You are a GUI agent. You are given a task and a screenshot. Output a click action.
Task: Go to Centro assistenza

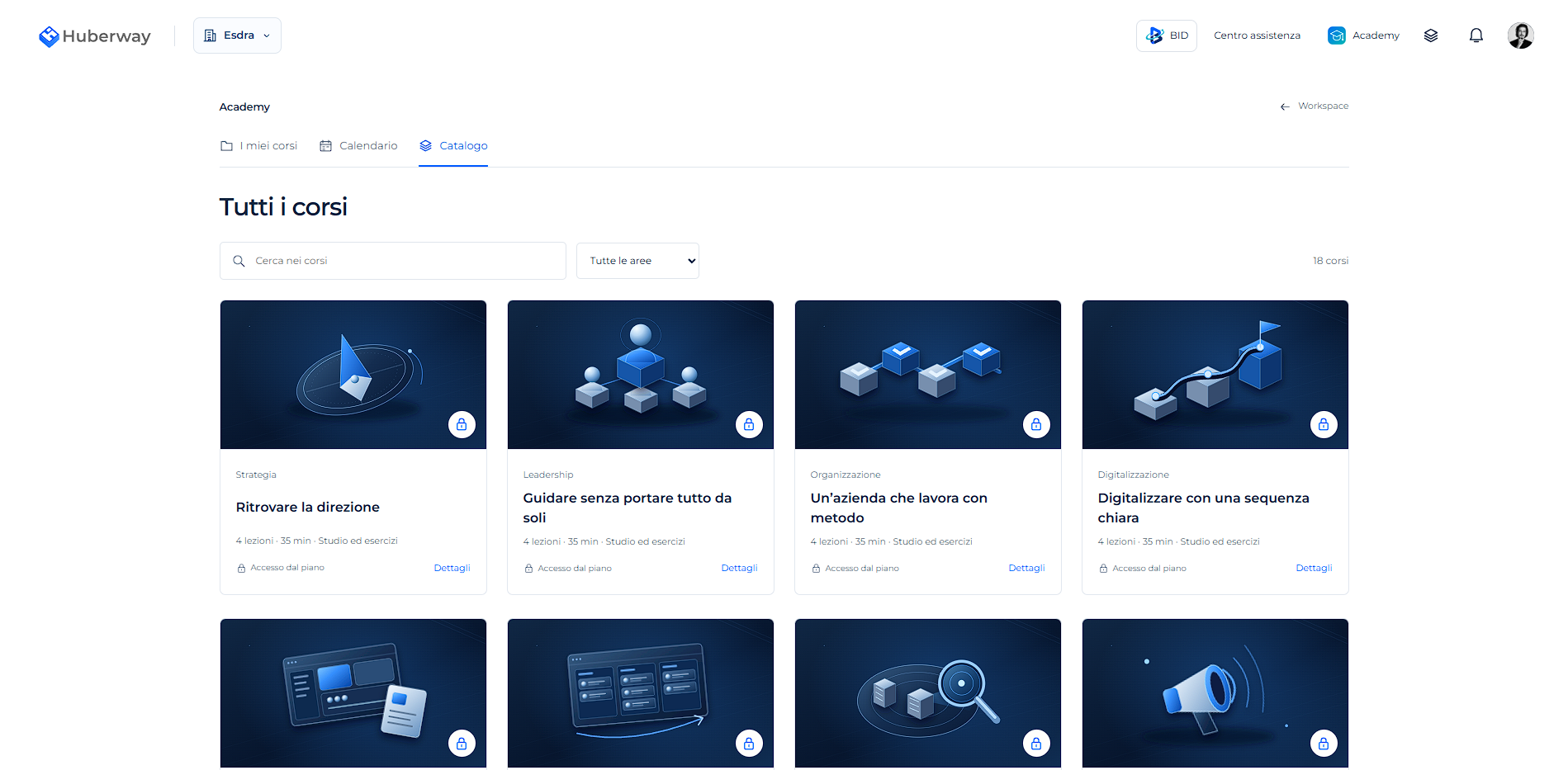pyautogui.click(x=1257, y=35)
